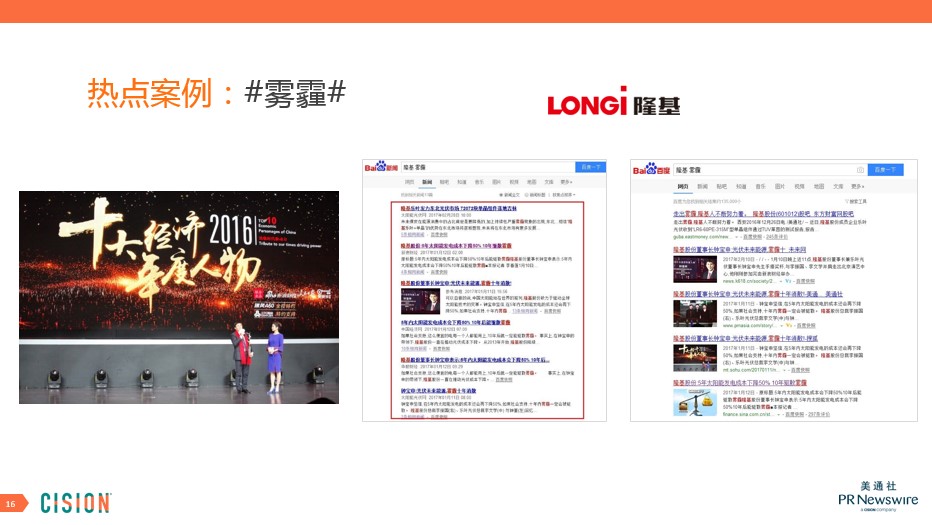Switch to 网页 tab in left Baidu News screenshot
Image resolution: width=932 pixels, height=525 pixels.
point(409,182)
